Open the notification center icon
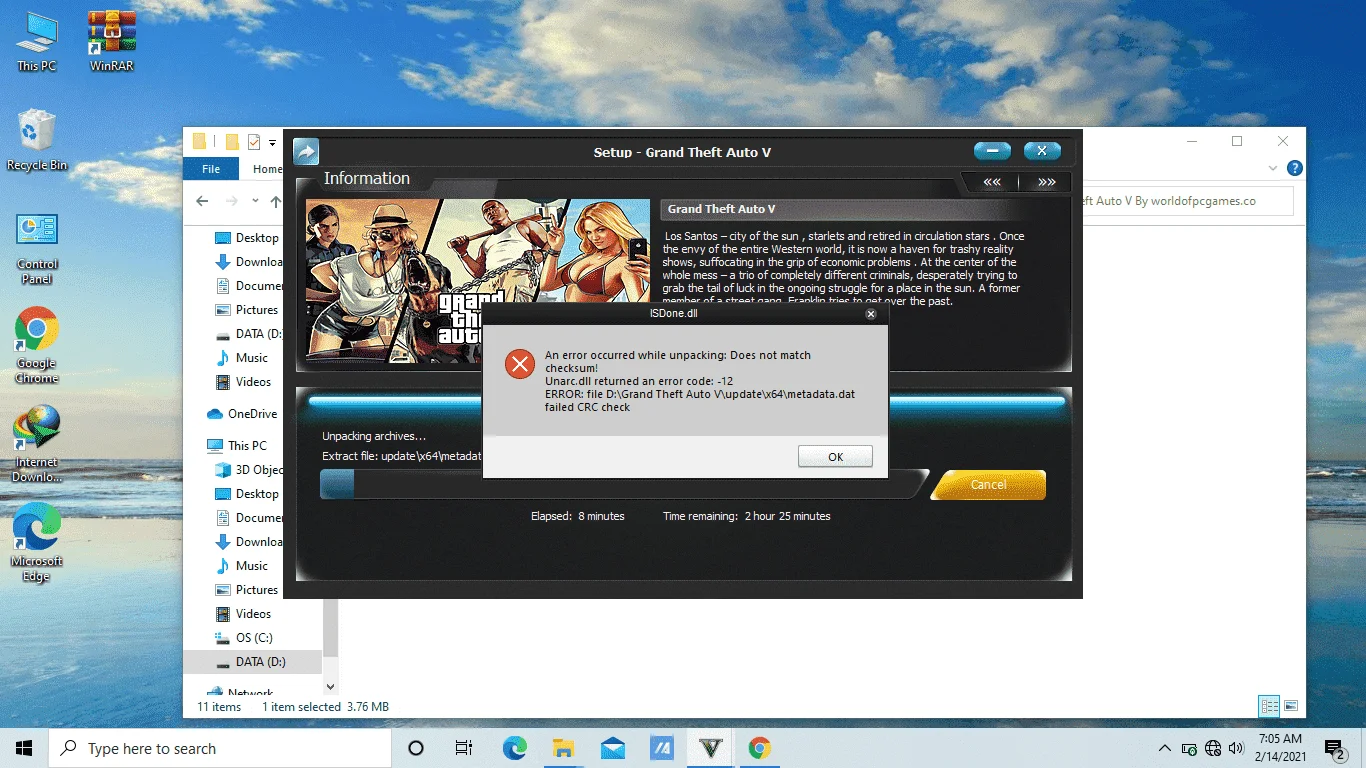Screen dimensions: 1366x768 (x=1334, y=748)
